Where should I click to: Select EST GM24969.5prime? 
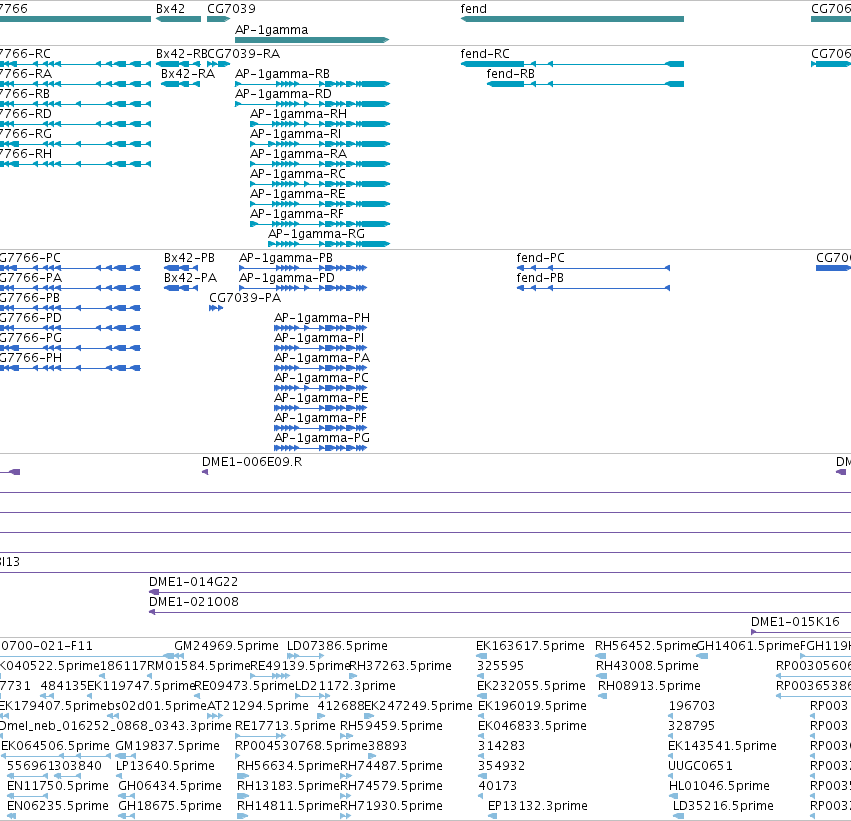pyautogui.click(x=226, y=646)
